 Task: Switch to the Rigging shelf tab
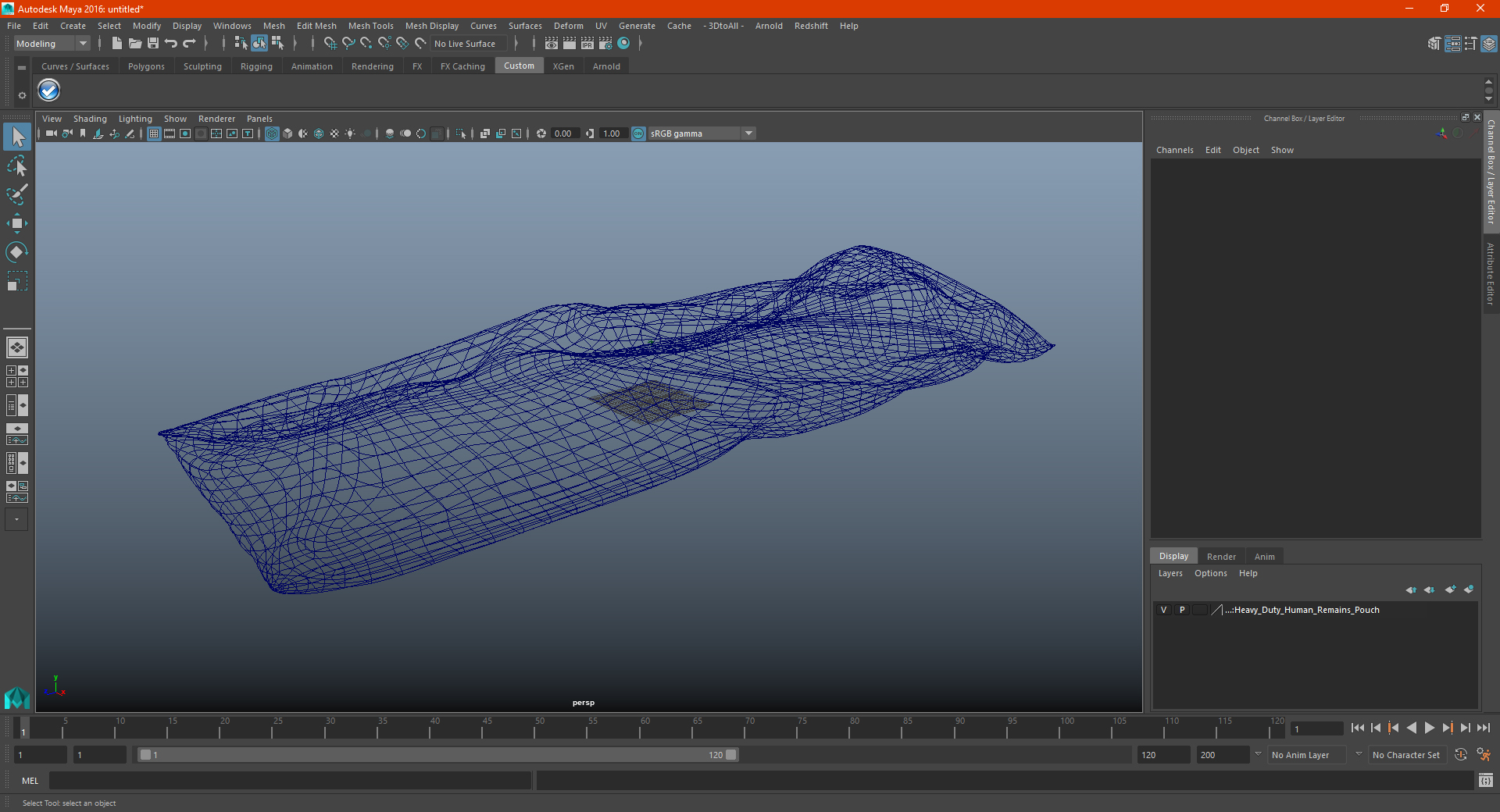click(x=256, y=66)
